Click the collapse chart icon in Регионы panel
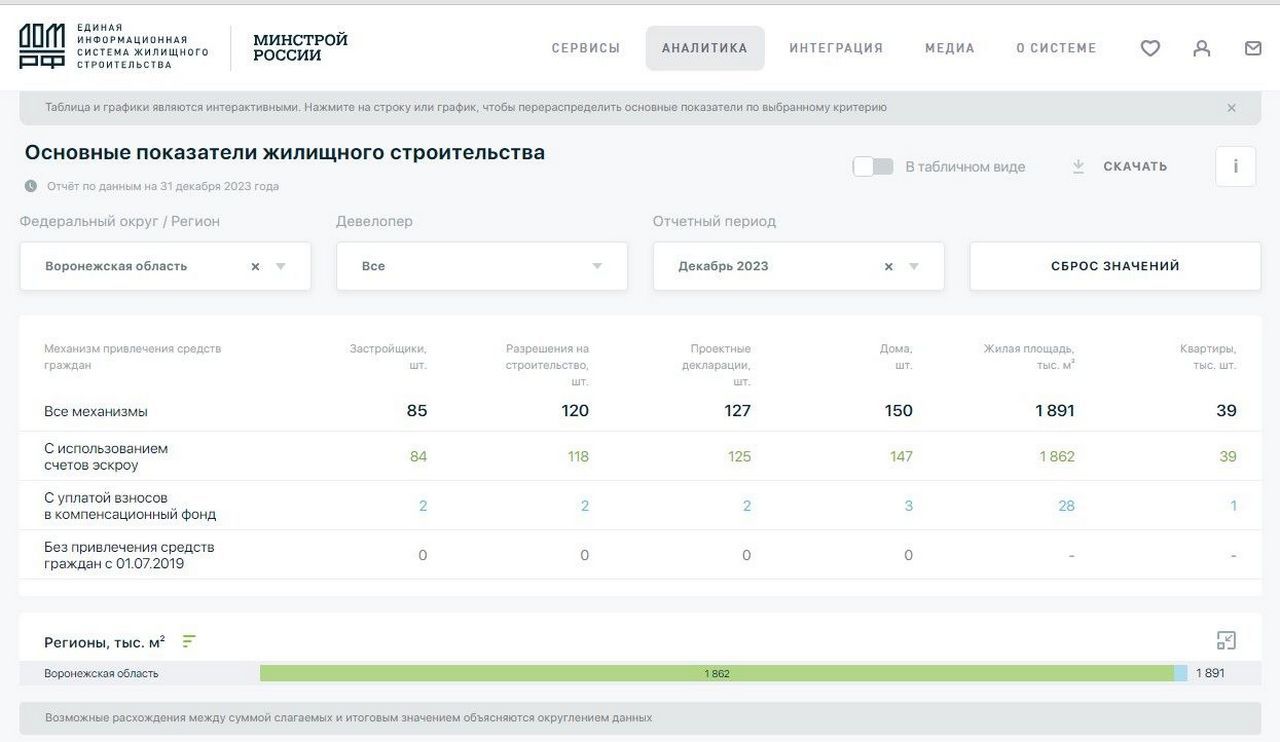The width and height of the screenshot is (1280, 742). (1226, 641)
